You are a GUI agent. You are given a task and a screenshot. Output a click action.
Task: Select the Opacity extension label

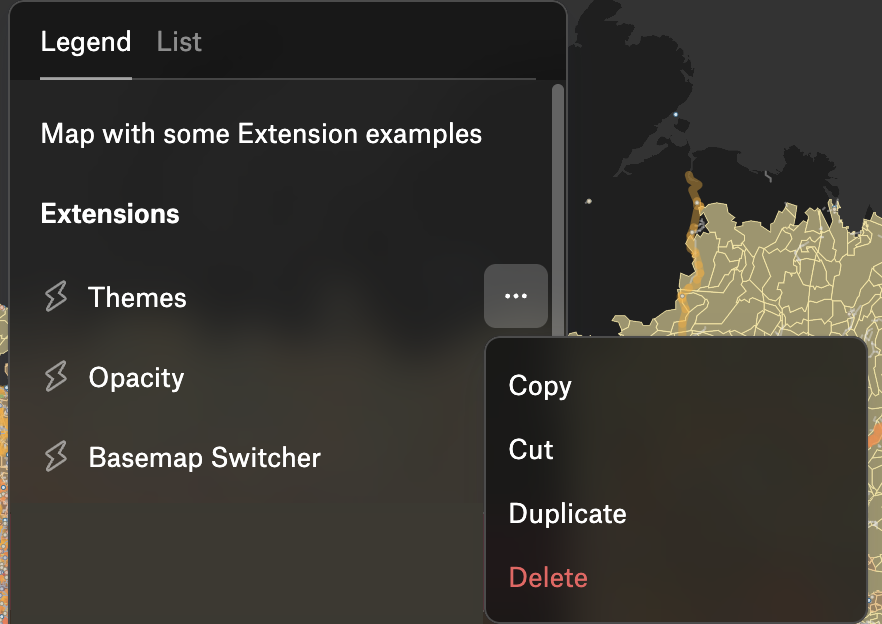pyautogui.click(x=136, y=378)
